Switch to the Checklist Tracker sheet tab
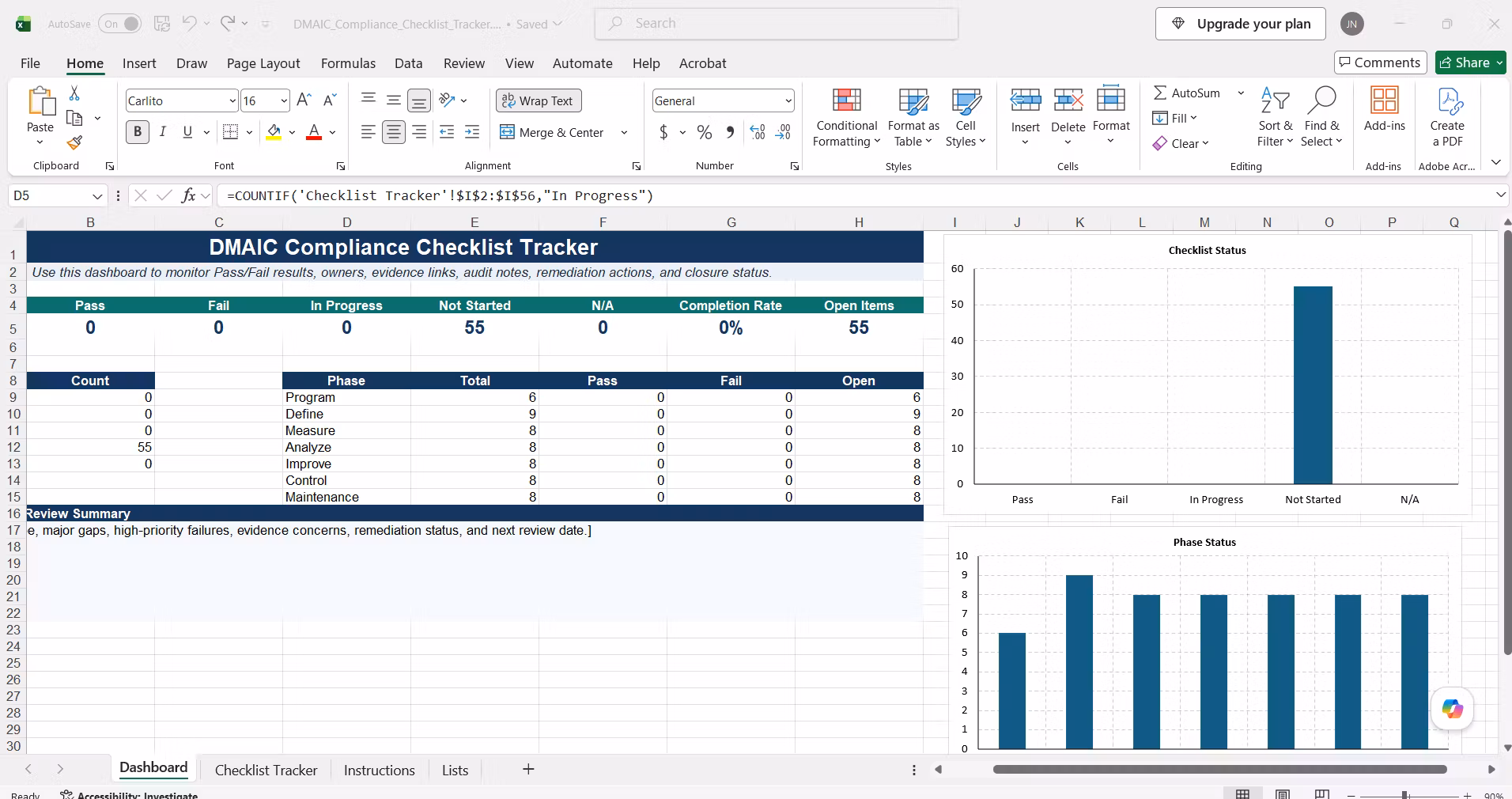The image size is (1512, 799). pos(266,770)
